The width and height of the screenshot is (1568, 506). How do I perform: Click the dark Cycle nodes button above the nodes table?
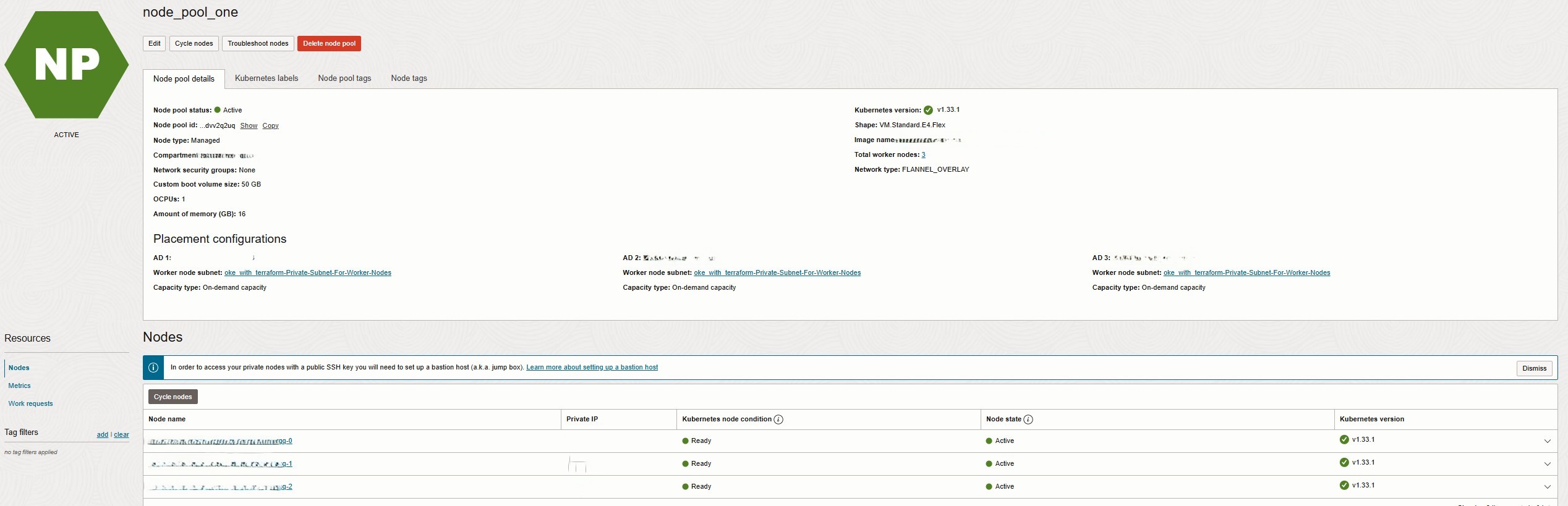pyautogui.click(x=173, y=397)
